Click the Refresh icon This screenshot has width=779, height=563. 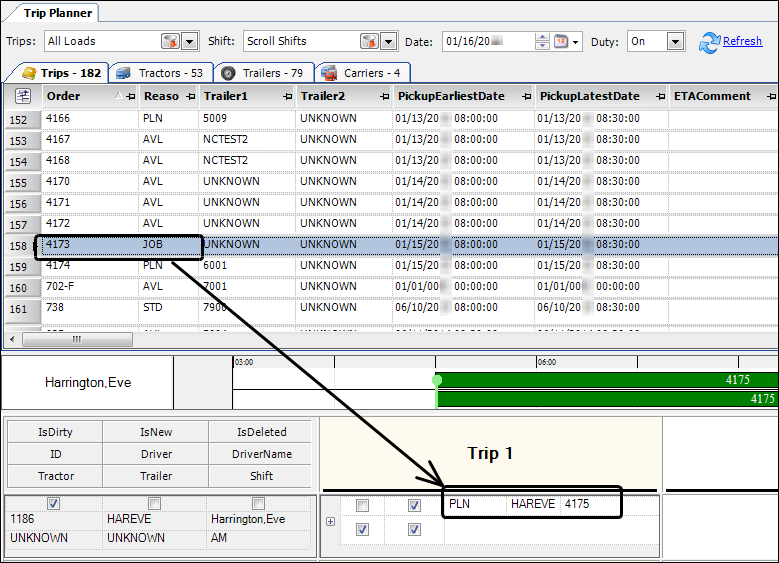point(709,42)
